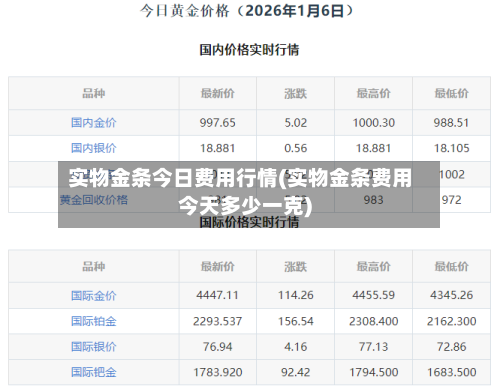Select 国内银价 high price 18.881
This screenshot has height=389, width=500.
coord(374,148)
